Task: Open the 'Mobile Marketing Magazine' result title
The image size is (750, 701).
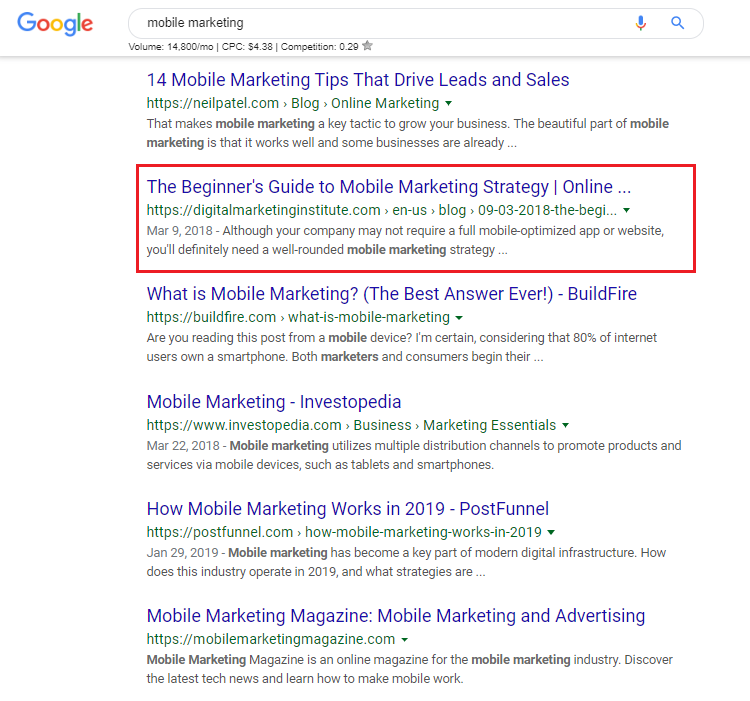Action: coord(395,616)
